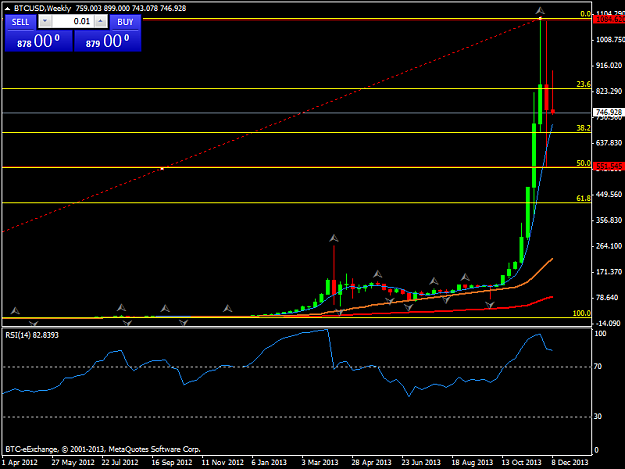Click the 13 Oct 2013 date label

[x=521, y=462]
